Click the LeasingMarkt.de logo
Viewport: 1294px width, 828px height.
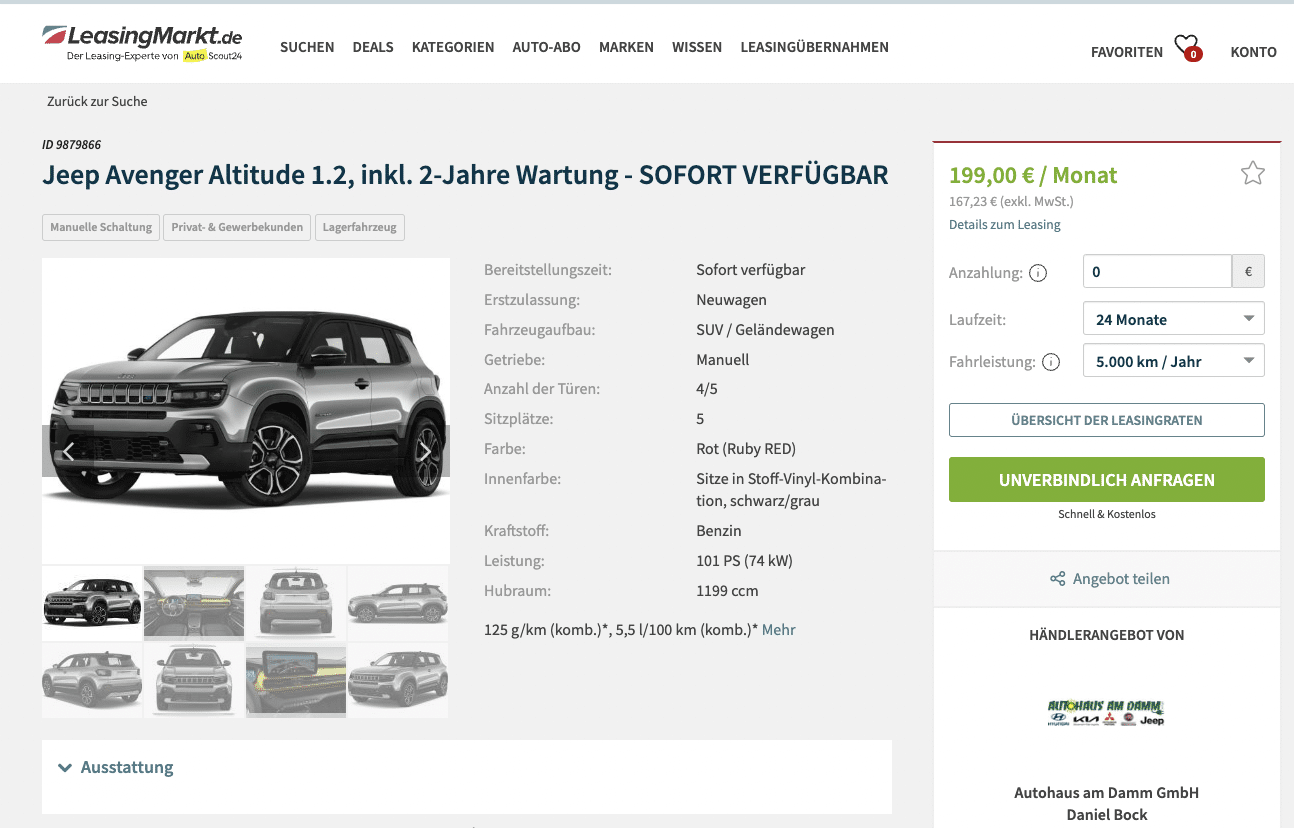click(142, 43)
